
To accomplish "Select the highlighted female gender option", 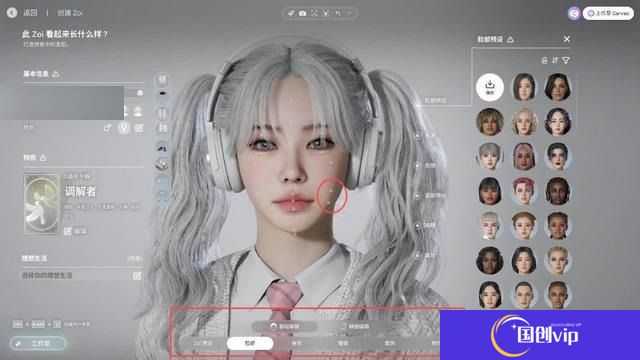I will click(124, 128).
